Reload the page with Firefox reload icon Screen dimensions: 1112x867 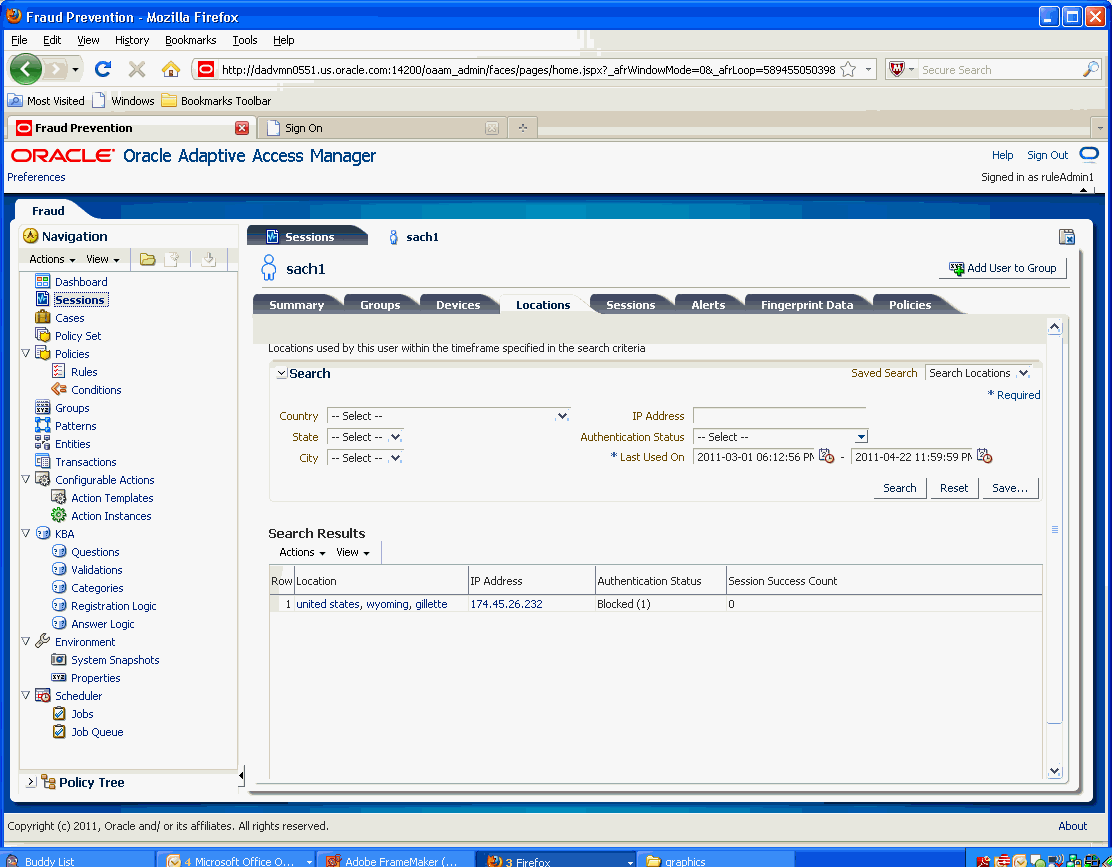(x=103, y=68)
